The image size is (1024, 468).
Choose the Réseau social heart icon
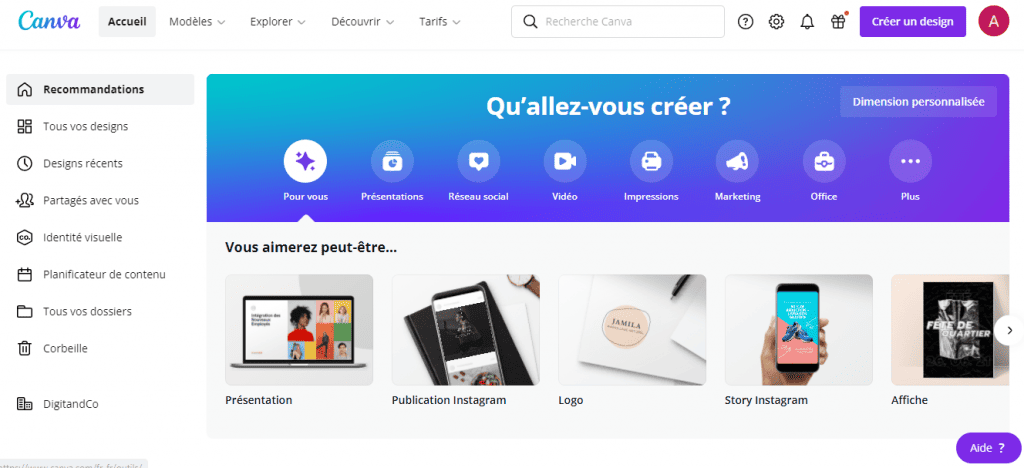(x=479, y=161)
